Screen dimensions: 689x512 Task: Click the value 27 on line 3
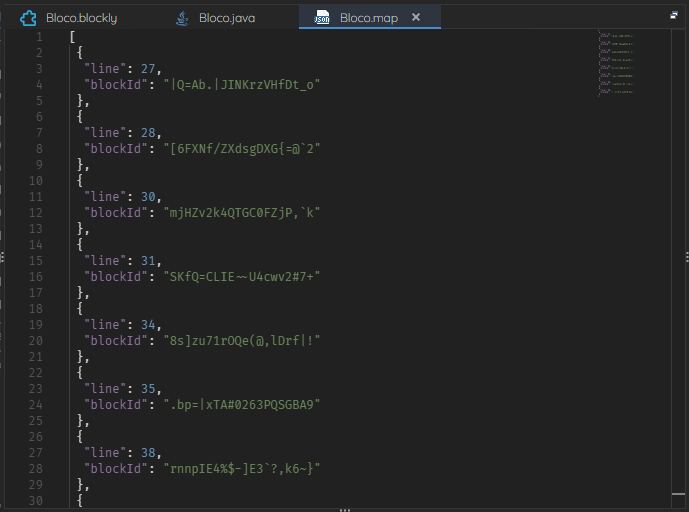coord(148,69)
